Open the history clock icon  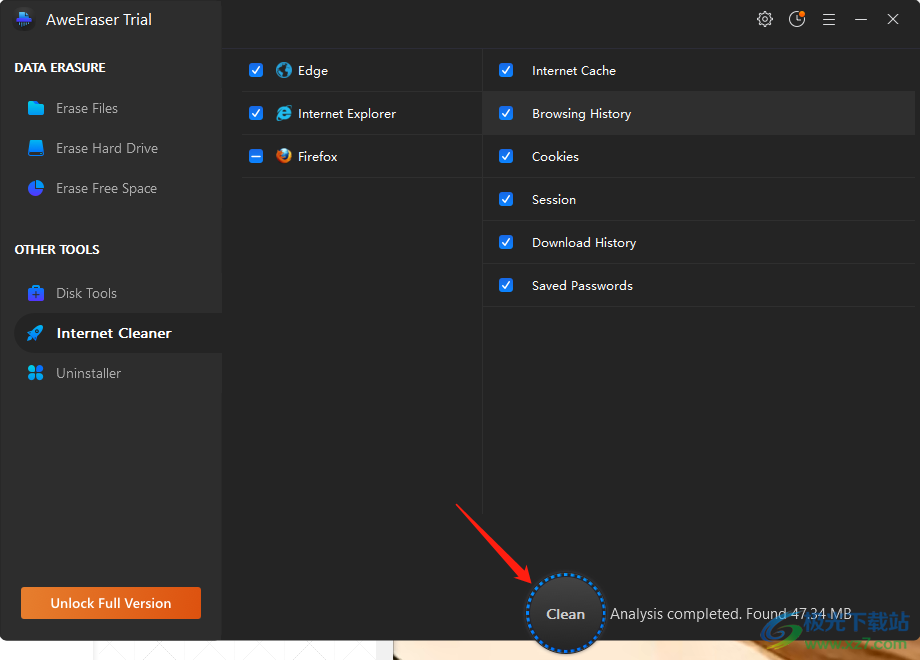pos(797,19)
